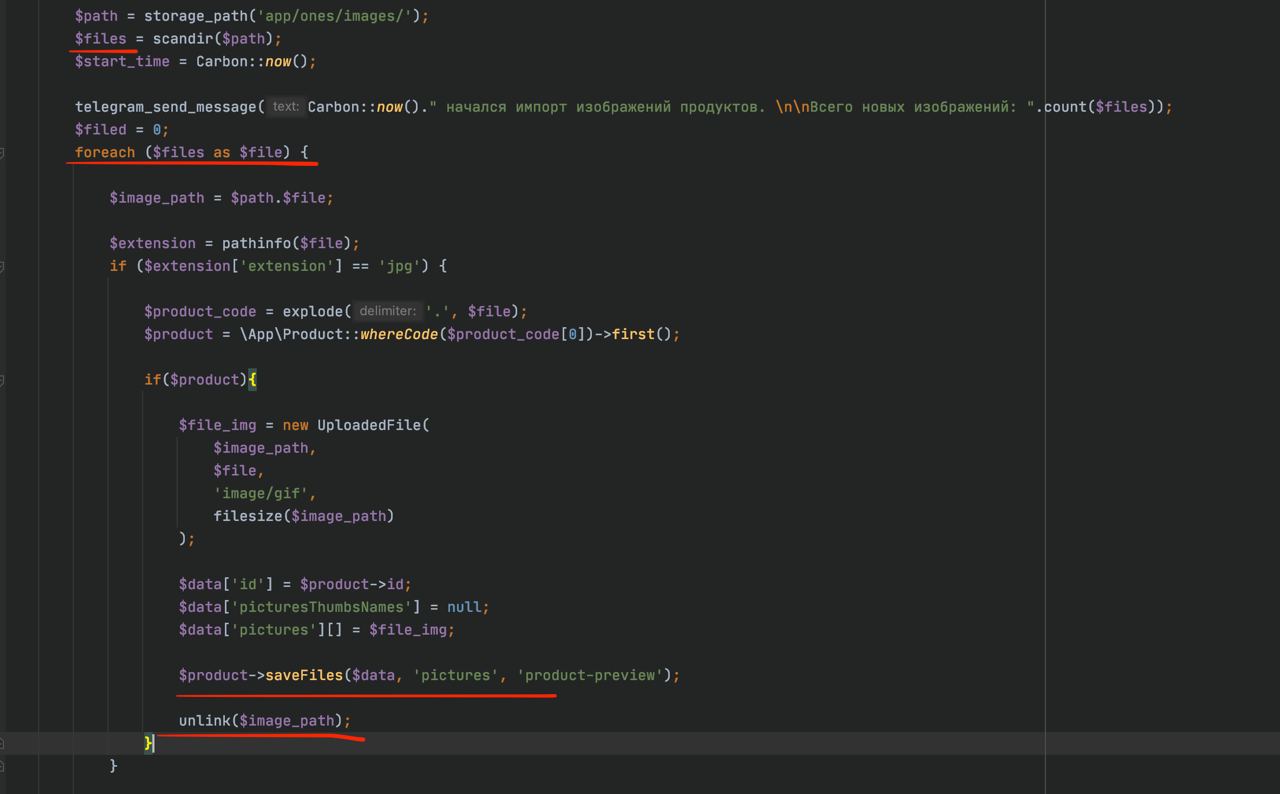Click $product inside the if condition

(205, 380)
